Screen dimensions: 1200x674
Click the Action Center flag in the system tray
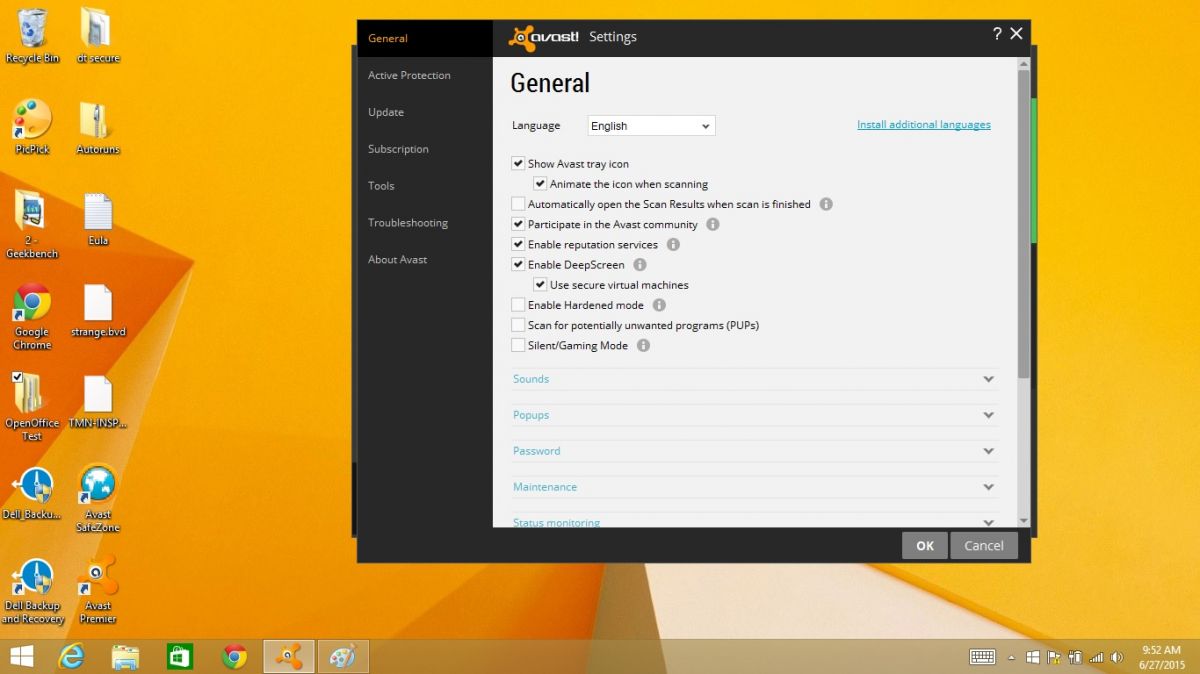point(1053,658)
